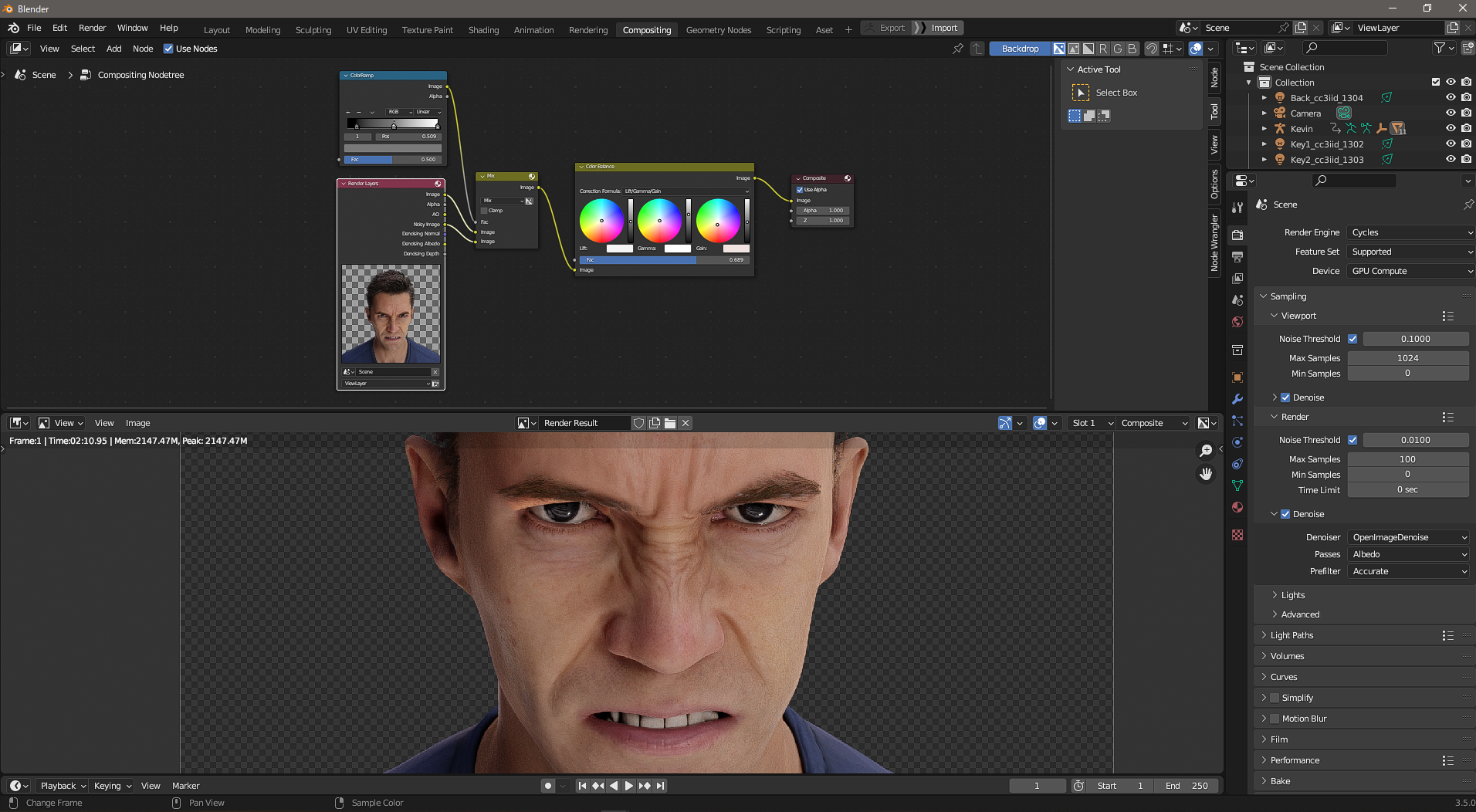The image size is (1476, 812).
Task: Open the Slot 1 dropdown
Action: (1091, 423)
